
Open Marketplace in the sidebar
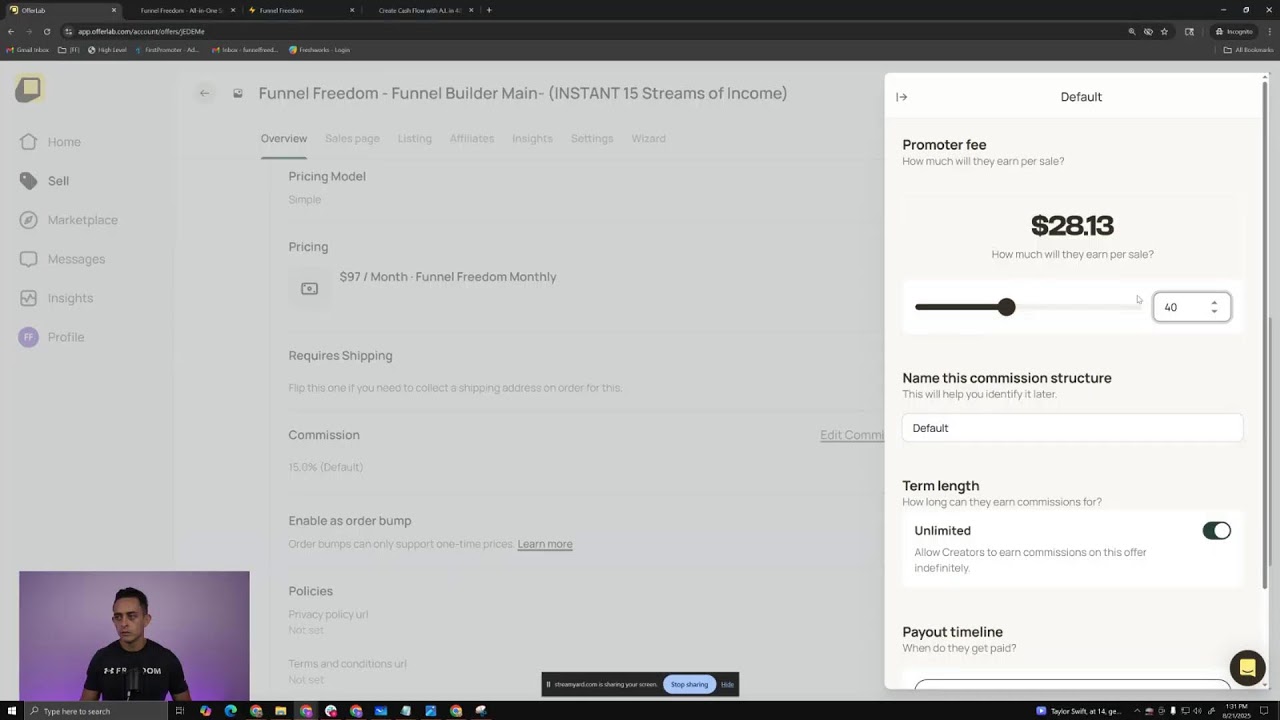[68, 220]
